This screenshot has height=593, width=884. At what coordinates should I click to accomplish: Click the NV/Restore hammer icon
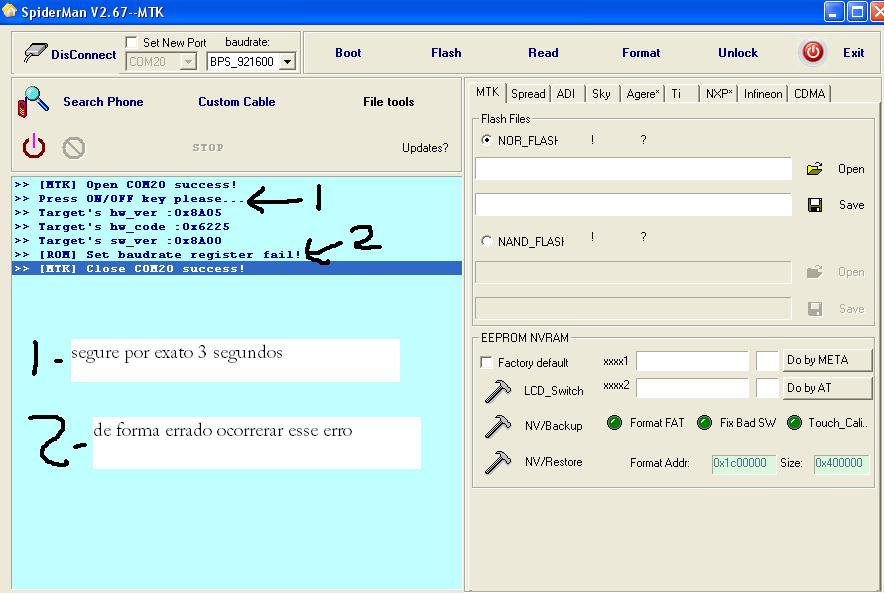(497, 462)
